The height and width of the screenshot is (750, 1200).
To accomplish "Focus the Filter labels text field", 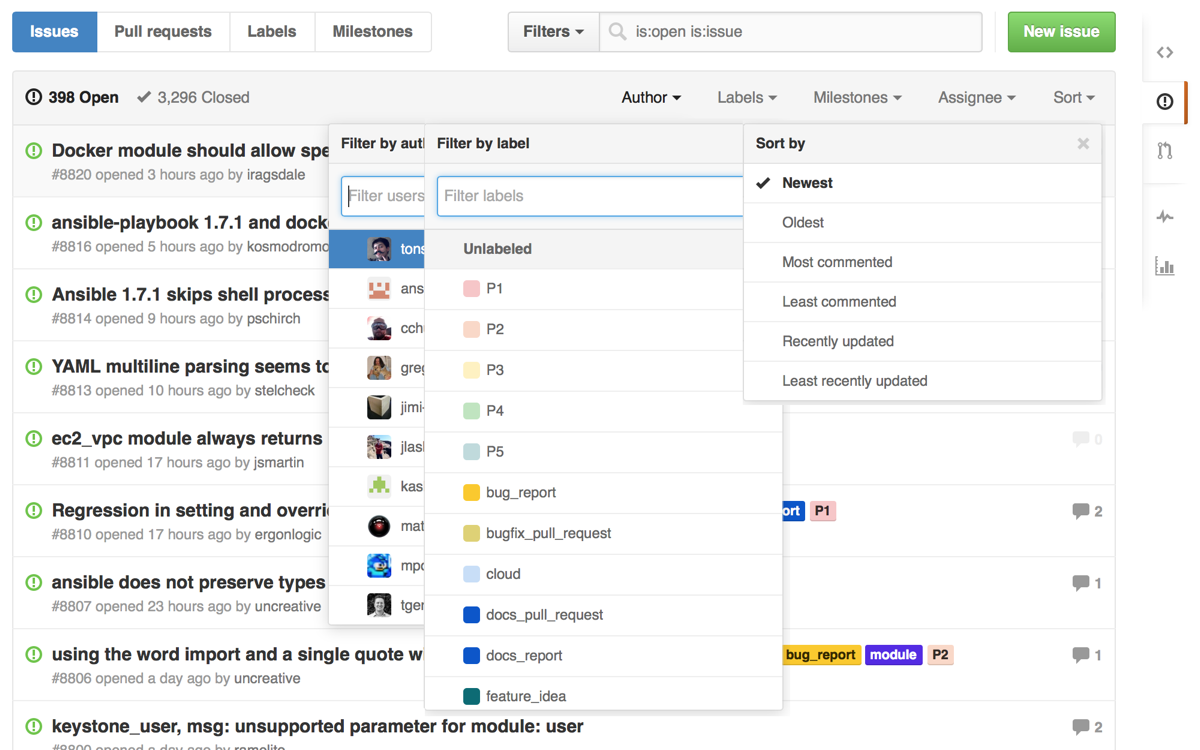I will [x=590, y=196].
